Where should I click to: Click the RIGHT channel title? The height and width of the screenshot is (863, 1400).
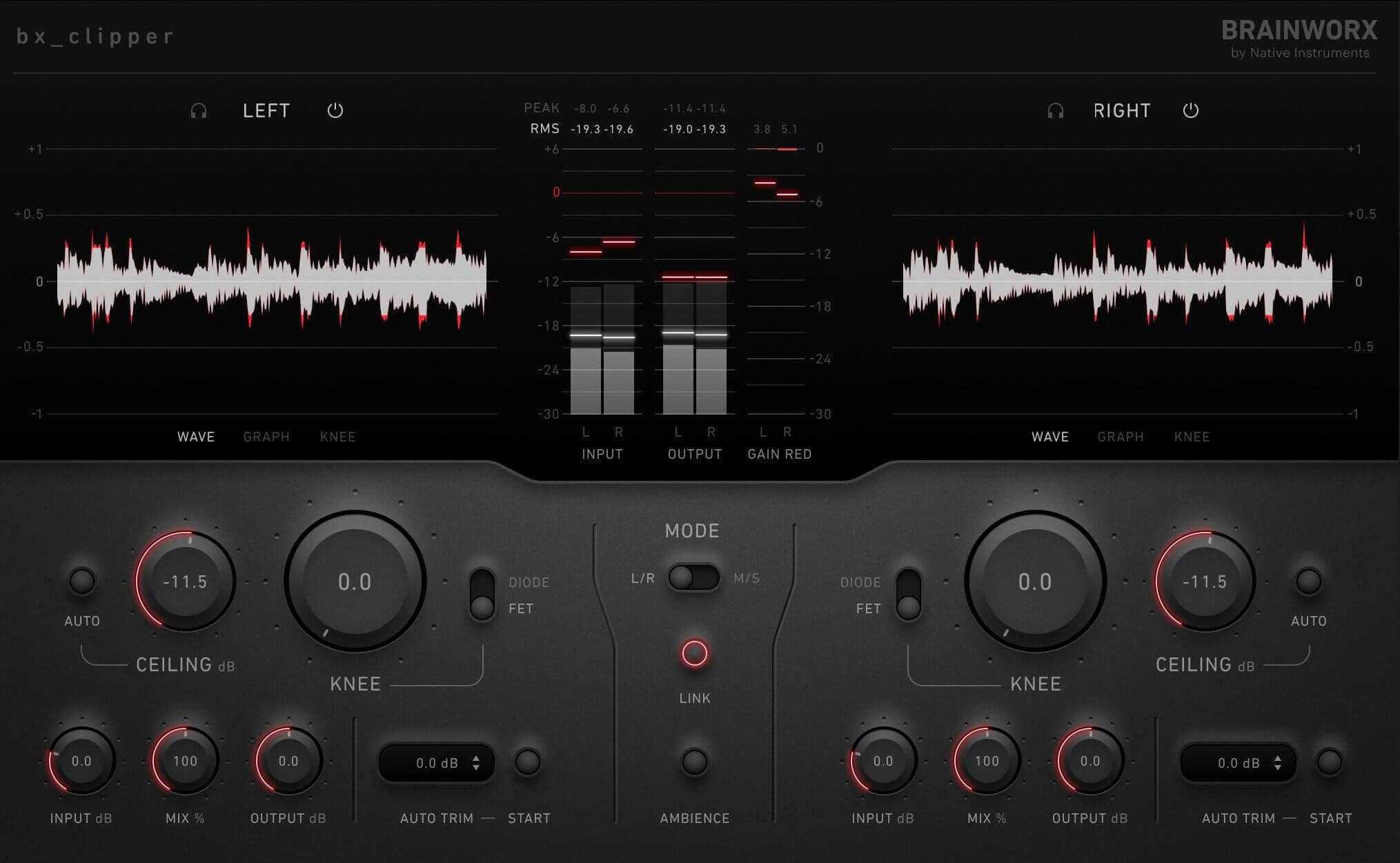(x=1122, y=111)
